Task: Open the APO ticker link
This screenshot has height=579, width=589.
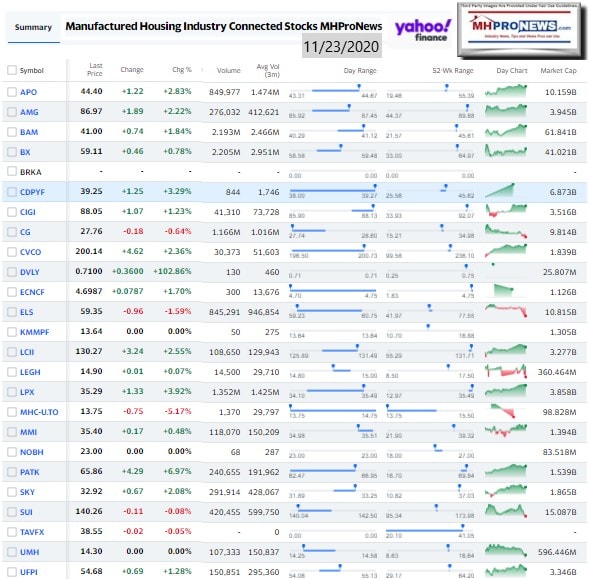Action: pos(28,92)
